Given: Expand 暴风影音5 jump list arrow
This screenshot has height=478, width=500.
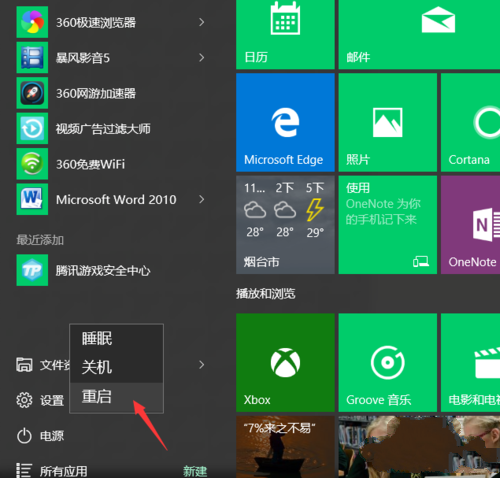Looking at the screenshot, I should 201,57.
